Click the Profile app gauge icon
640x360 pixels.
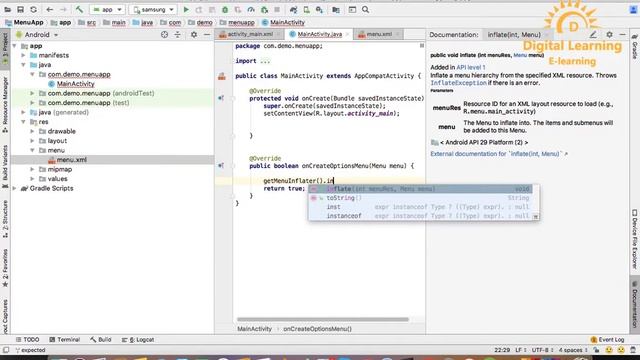click(x=251, y=9)
